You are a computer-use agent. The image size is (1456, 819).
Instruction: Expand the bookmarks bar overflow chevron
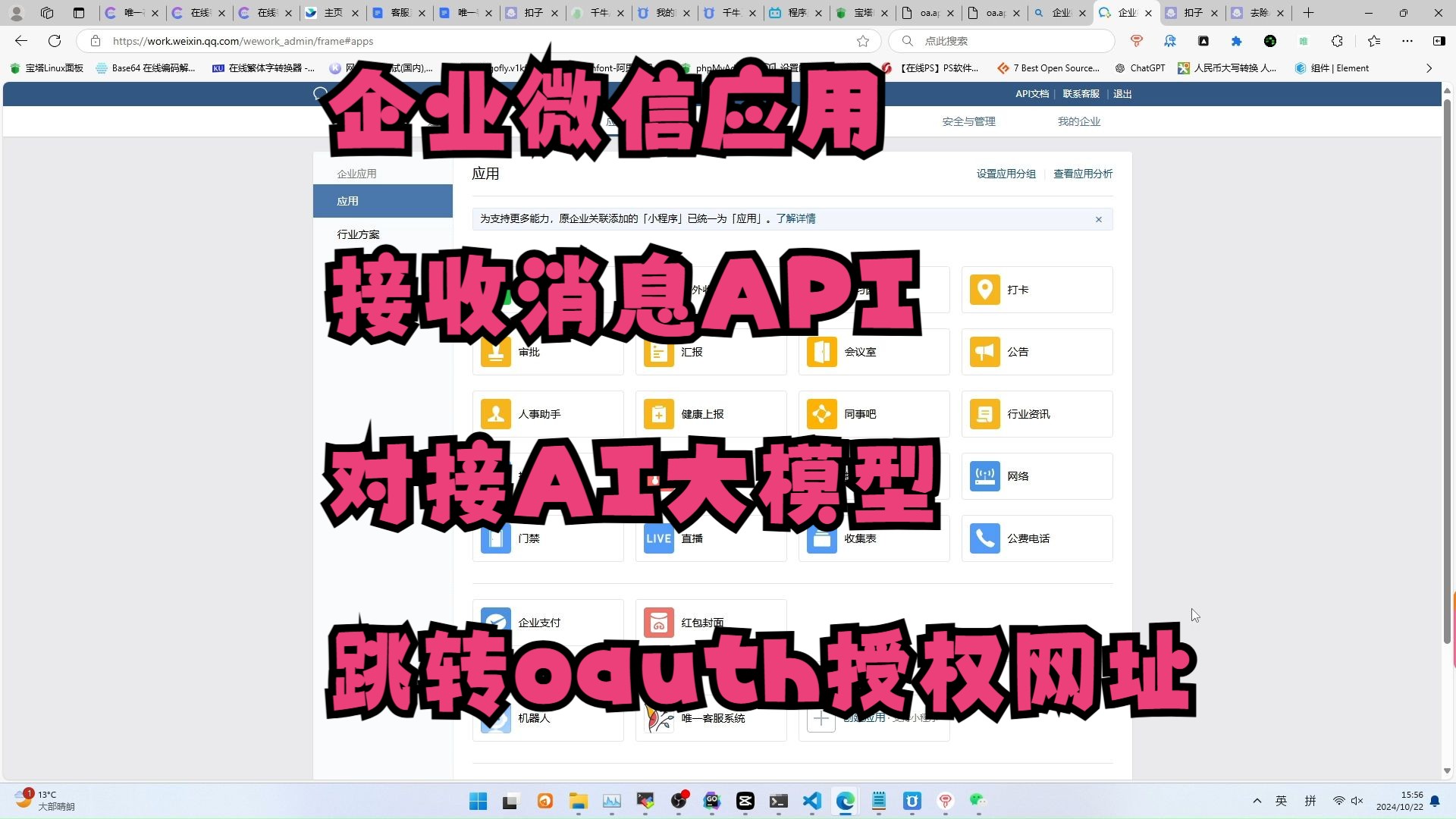(x=1429, y=68)
